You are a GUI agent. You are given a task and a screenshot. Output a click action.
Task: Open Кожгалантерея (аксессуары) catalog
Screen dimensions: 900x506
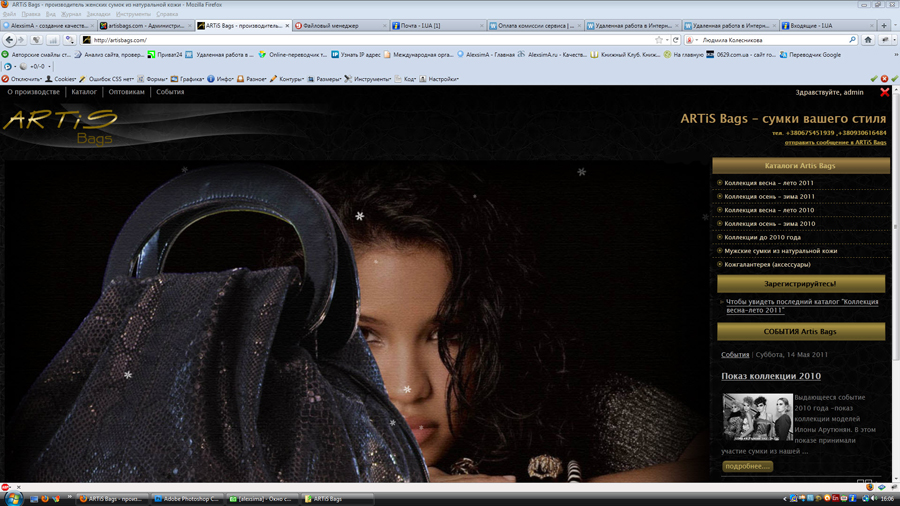click(x=767, y=265)
